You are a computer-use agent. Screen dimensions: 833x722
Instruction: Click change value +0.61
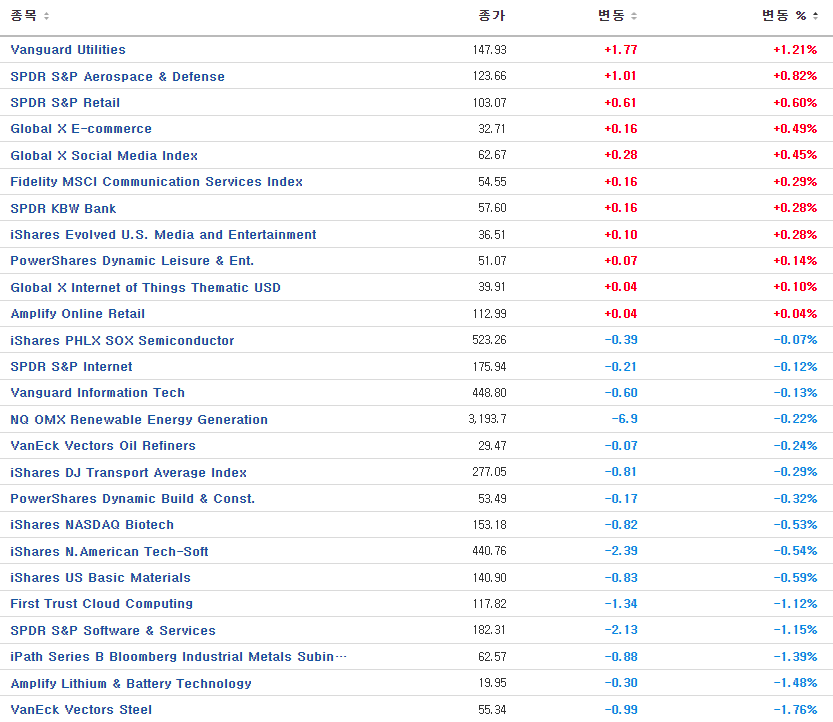point(620,103)
